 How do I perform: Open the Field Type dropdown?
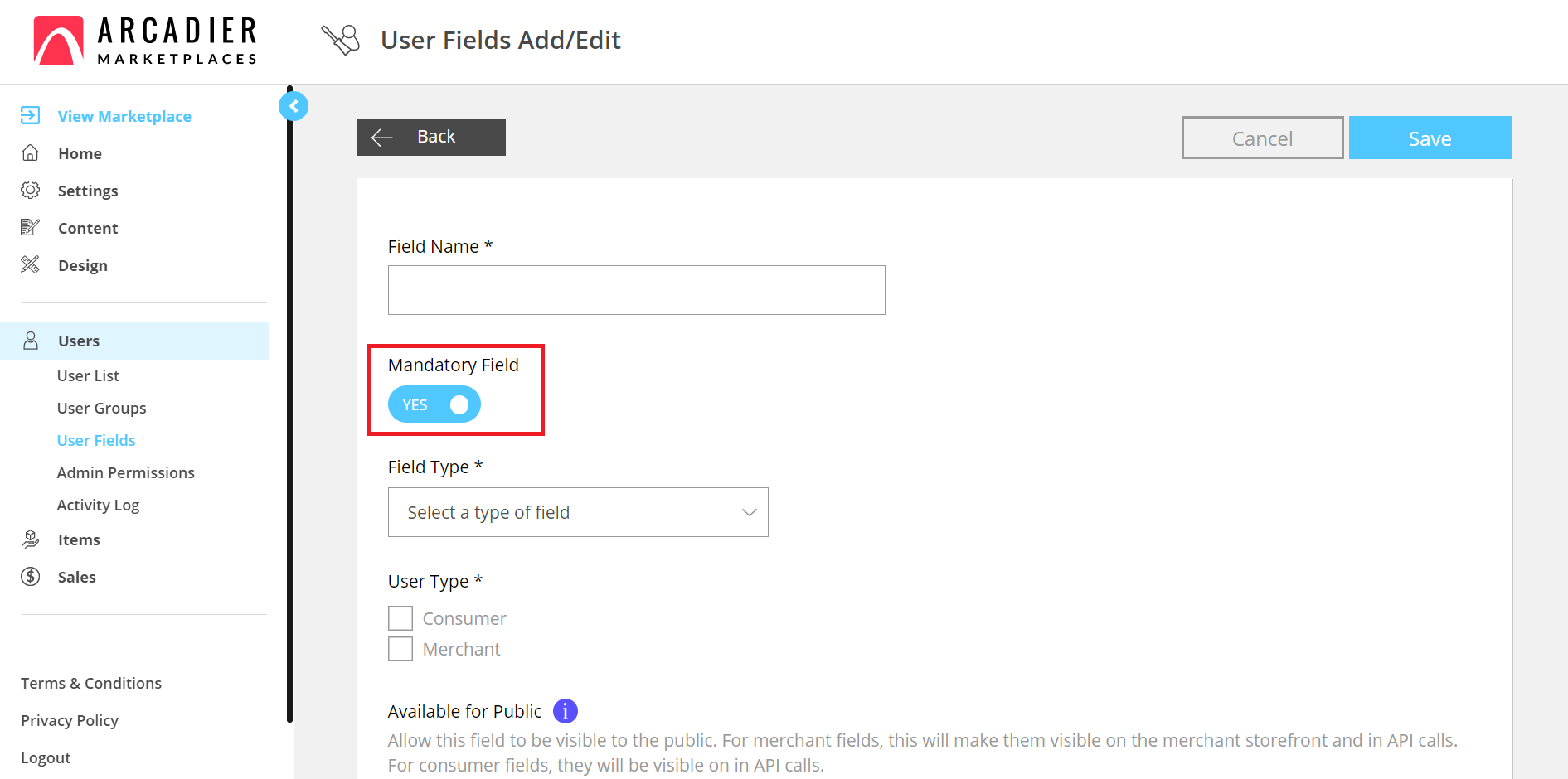pos(578,512)
